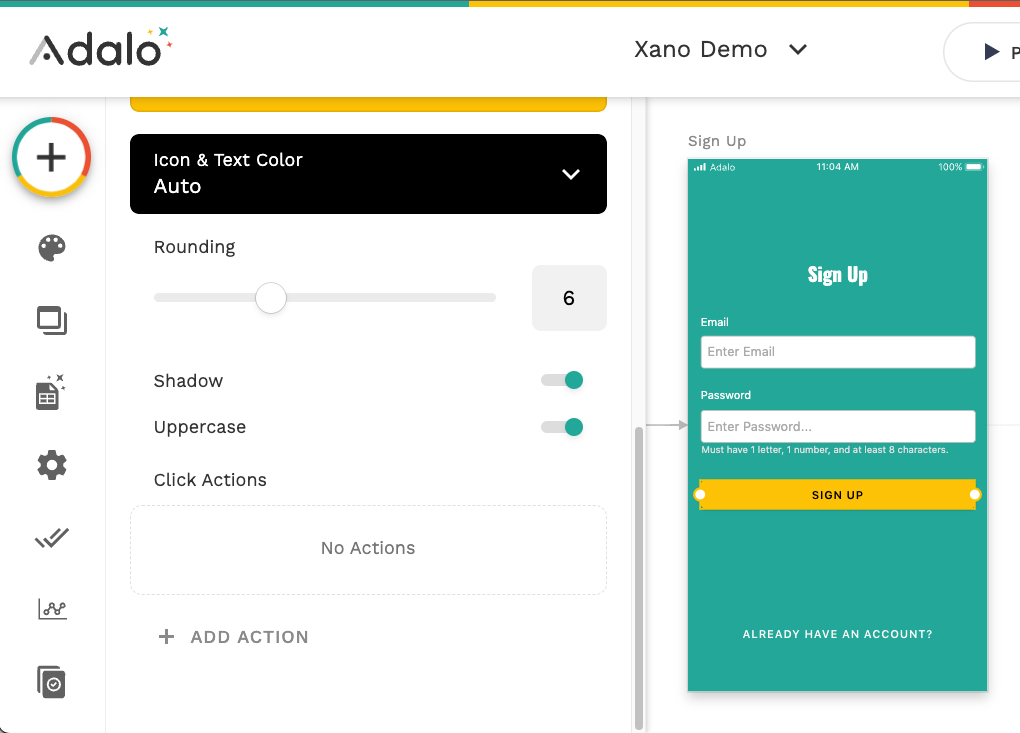Turn off the Uppercase toggle
Screen dimensions: 1020x733
562,427
